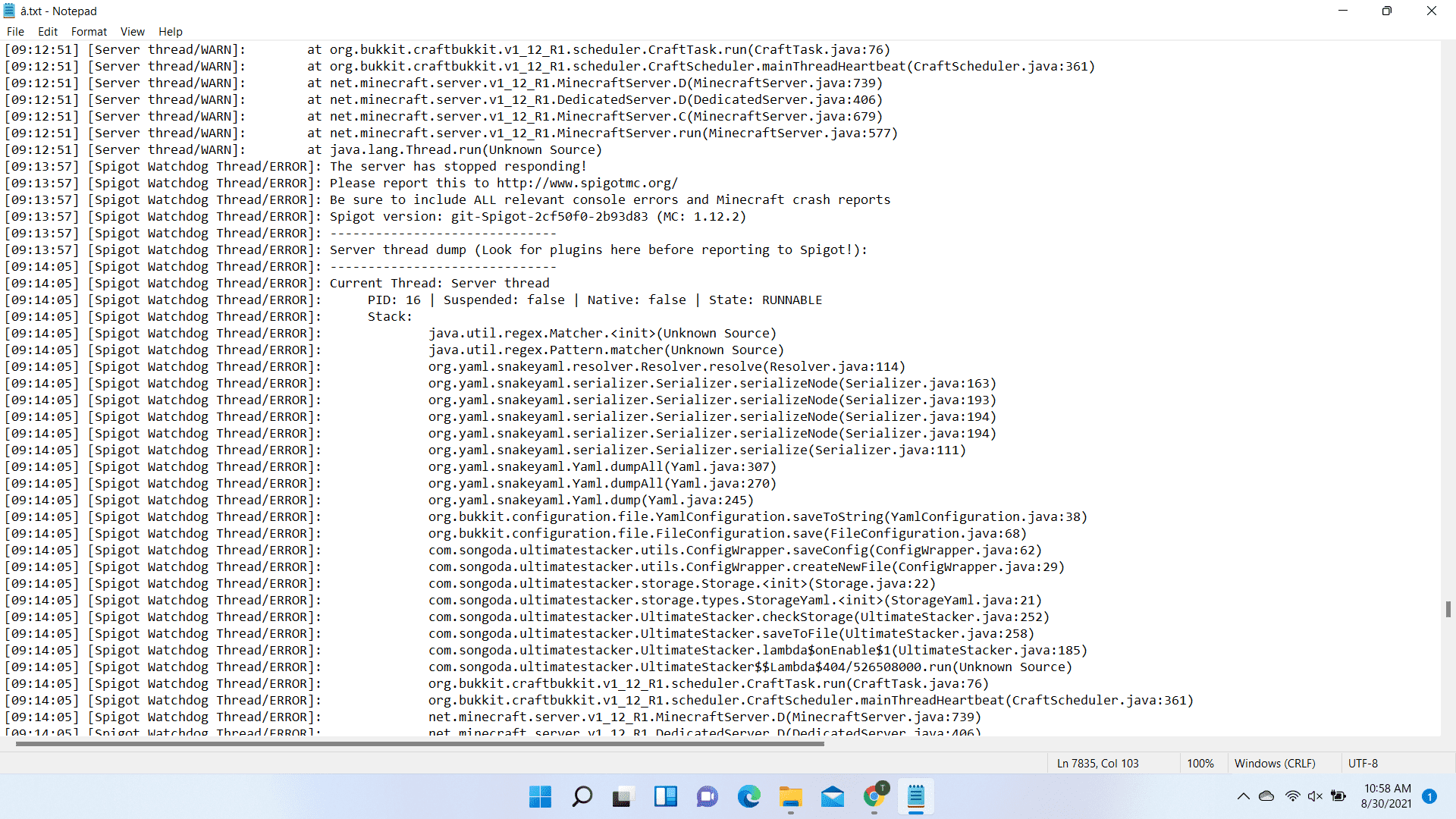The height and width of the screenshot is (819, 1456).
Task: Click the muted volume tray icon
Action: click(1315, 796)
